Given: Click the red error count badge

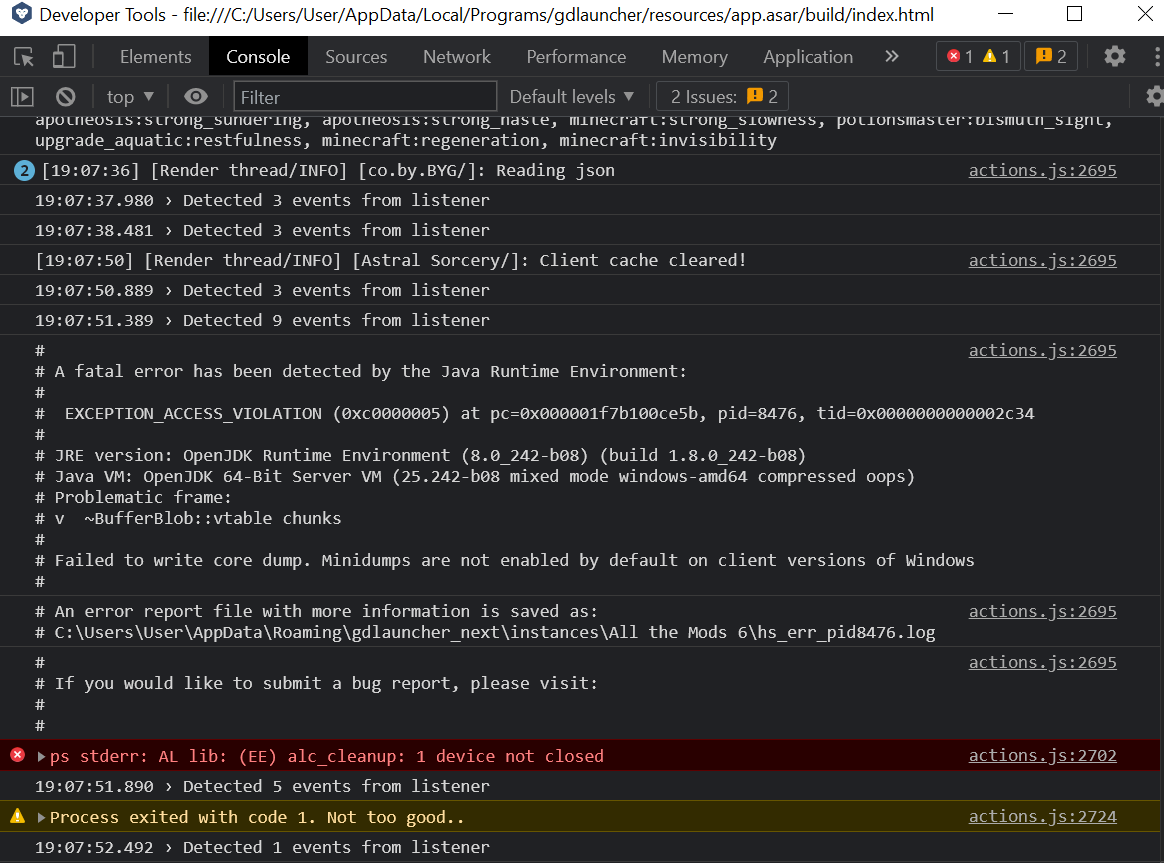Looking at the screenshot, I should tap(961, 56).
